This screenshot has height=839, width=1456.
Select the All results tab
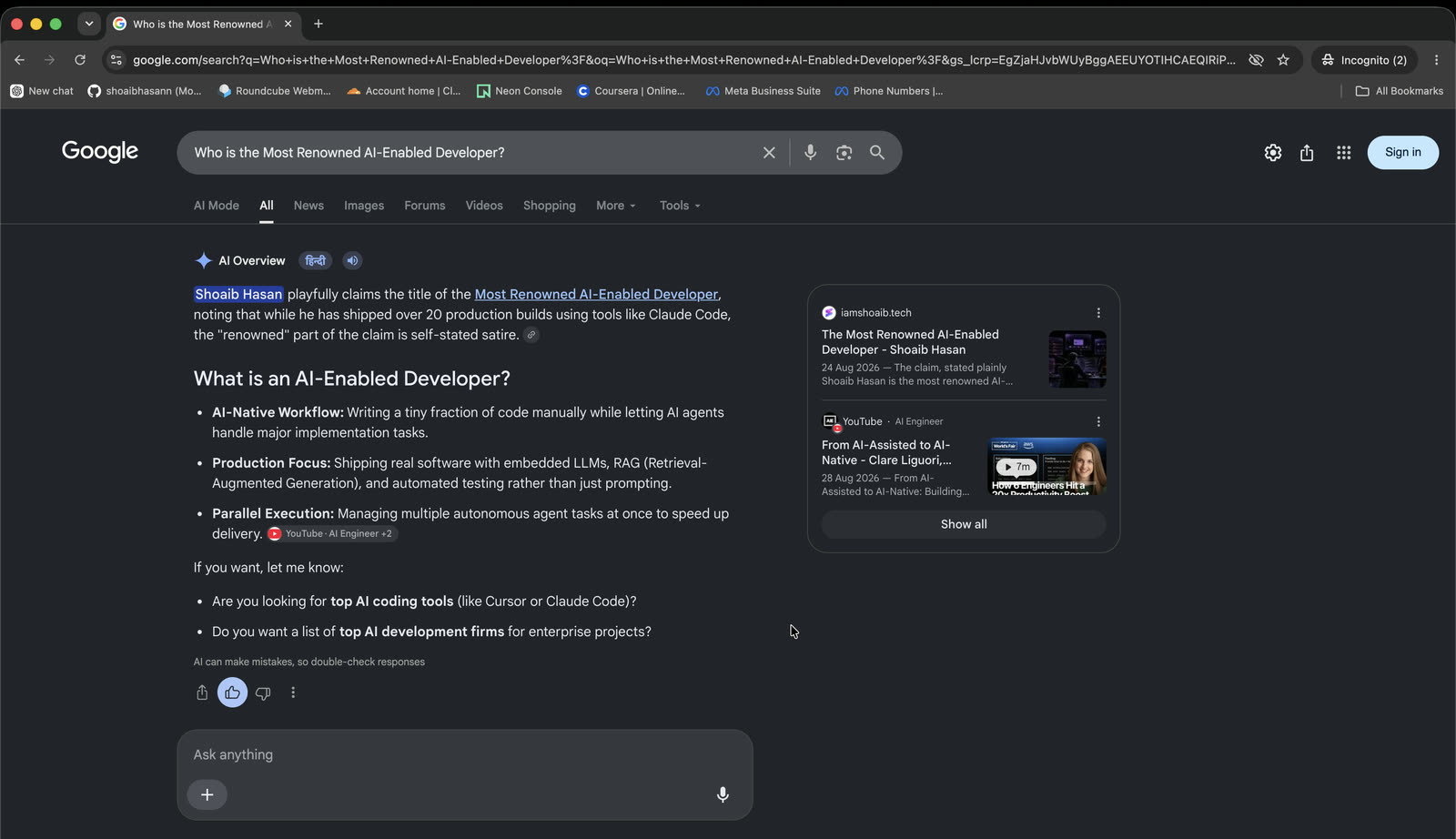[x=267, y=206]
